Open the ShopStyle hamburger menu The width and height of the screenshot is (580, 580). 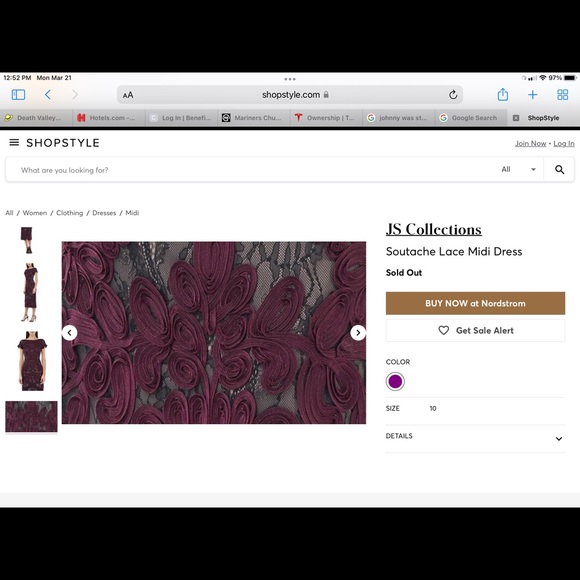[14, 142]
